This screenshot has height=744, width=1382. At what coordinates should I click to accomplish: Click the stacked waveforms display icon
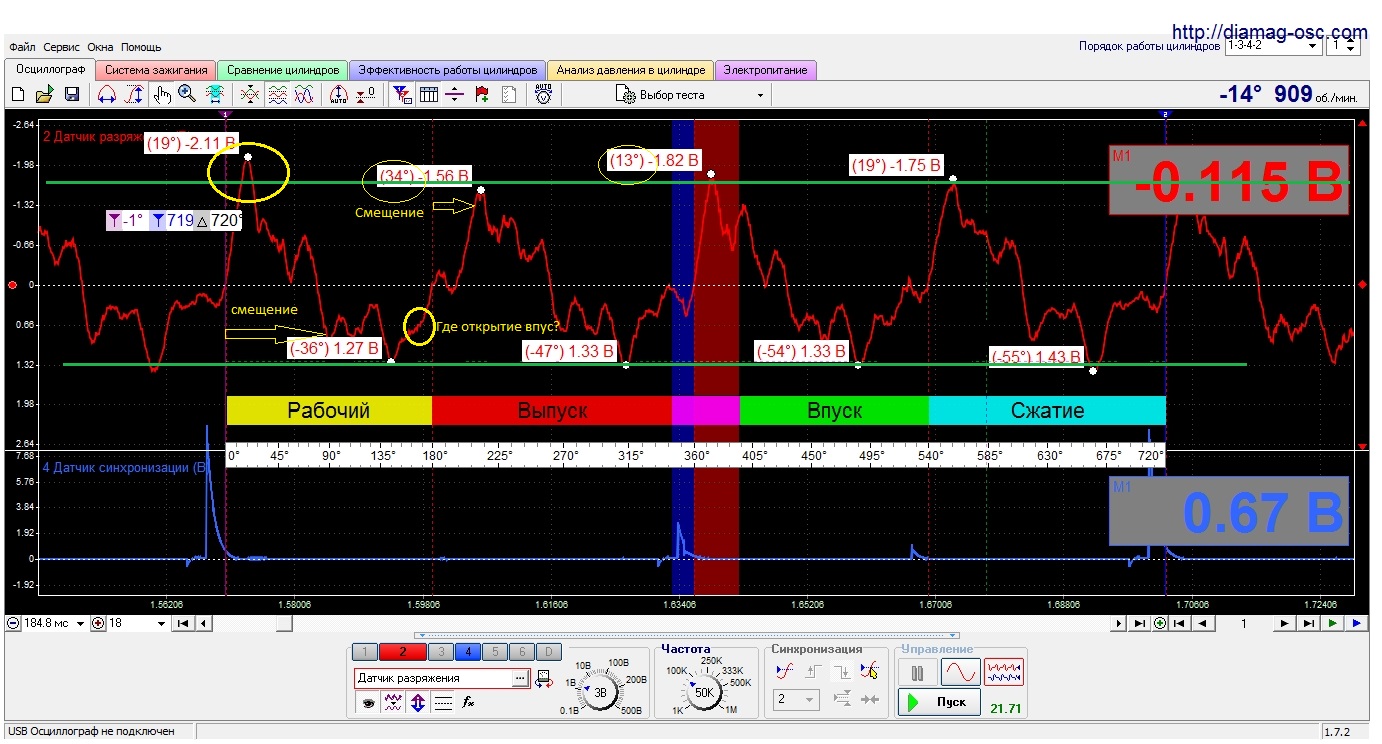click(x=277, y=95)
